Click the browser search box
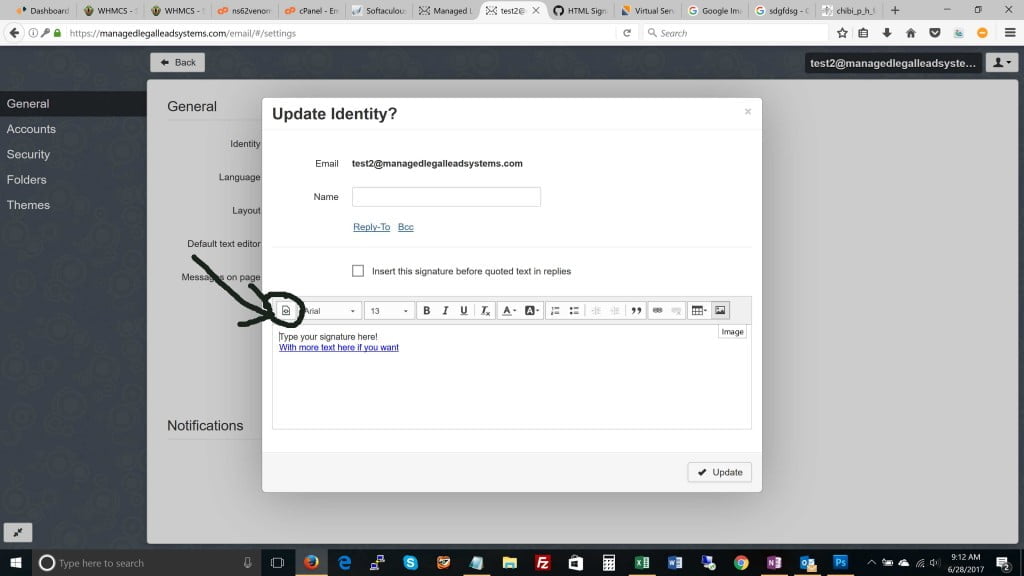 click(735, 33)
